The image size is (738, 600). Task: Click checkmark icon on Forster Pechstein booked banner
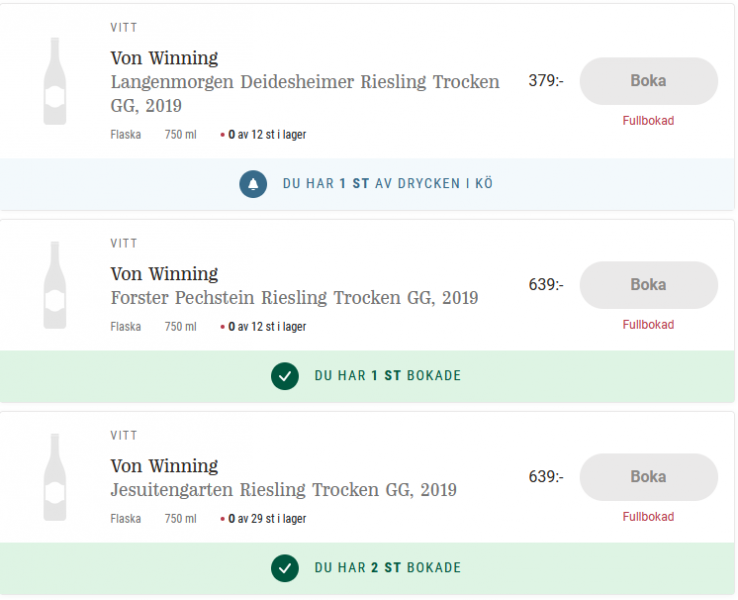(x=285, y=376)
